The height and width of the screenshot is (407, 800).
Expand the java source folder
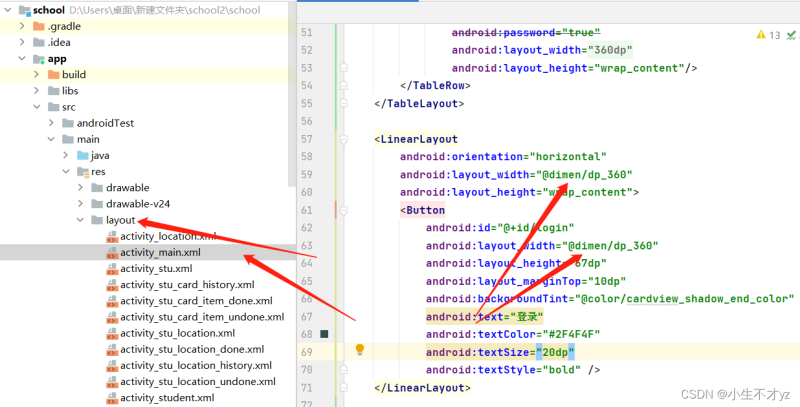65,155
